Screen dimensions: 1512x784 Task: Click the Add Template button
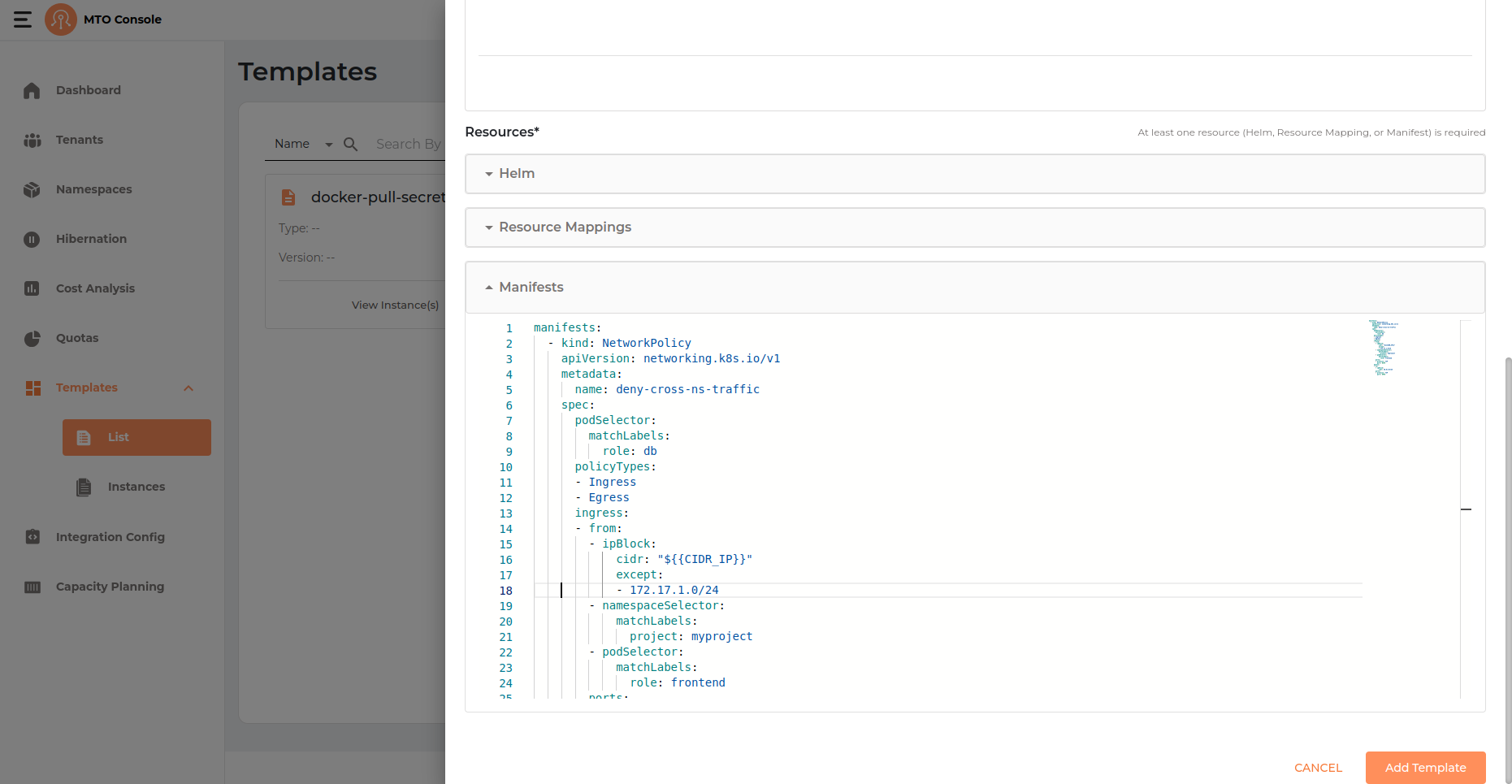tap(1424, 767)
